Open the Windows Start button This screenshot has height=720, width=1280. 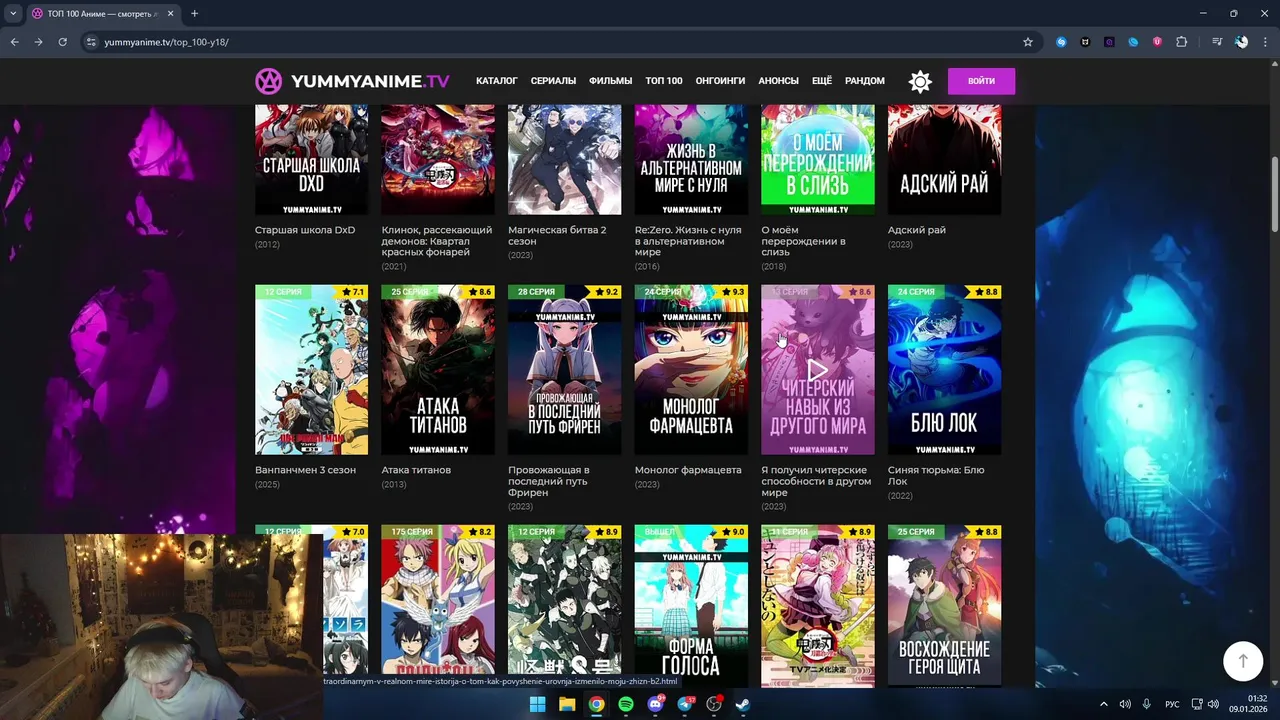[x=537, y=704]
